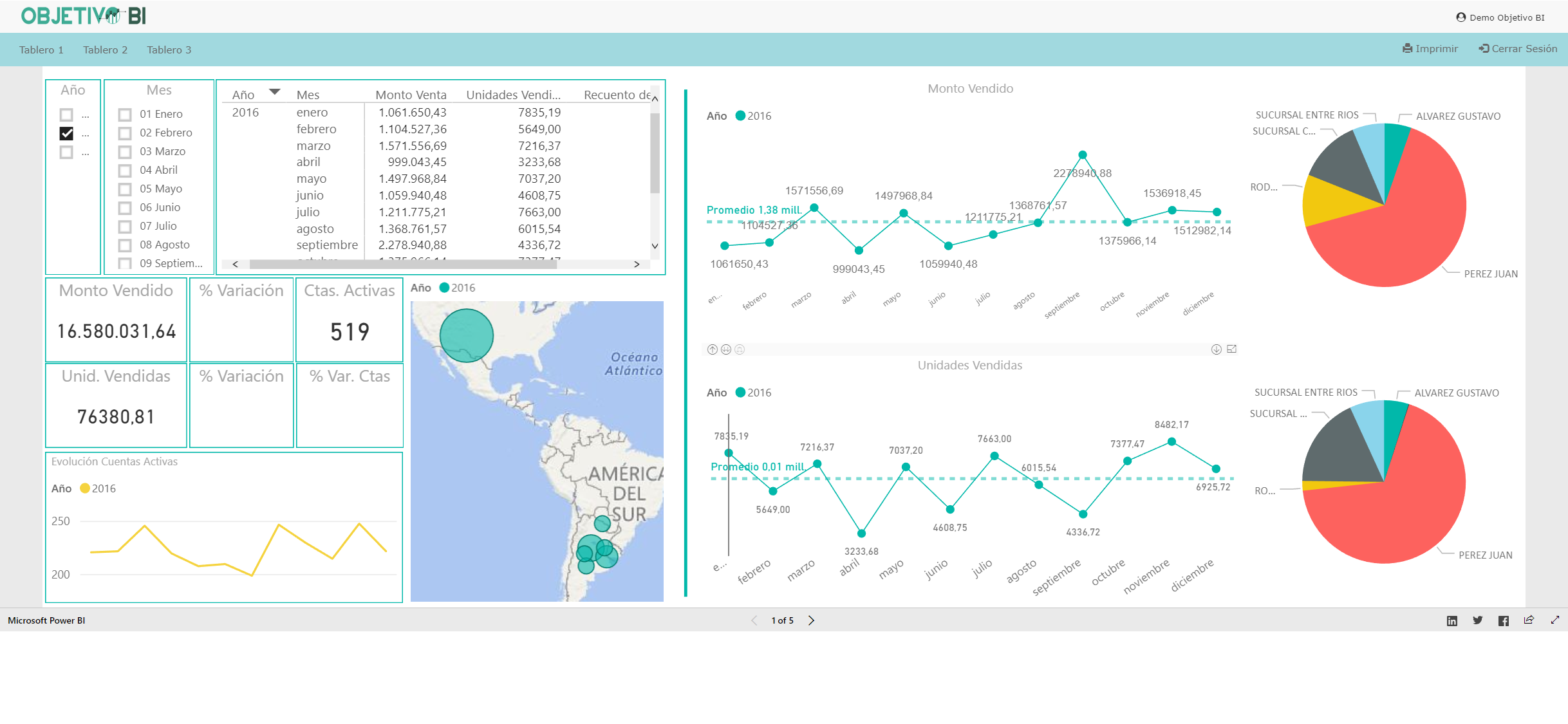Screen dimensions: 1568x724
Task: Open the Tablero 3 tab
Action: (x=169, y=50)
